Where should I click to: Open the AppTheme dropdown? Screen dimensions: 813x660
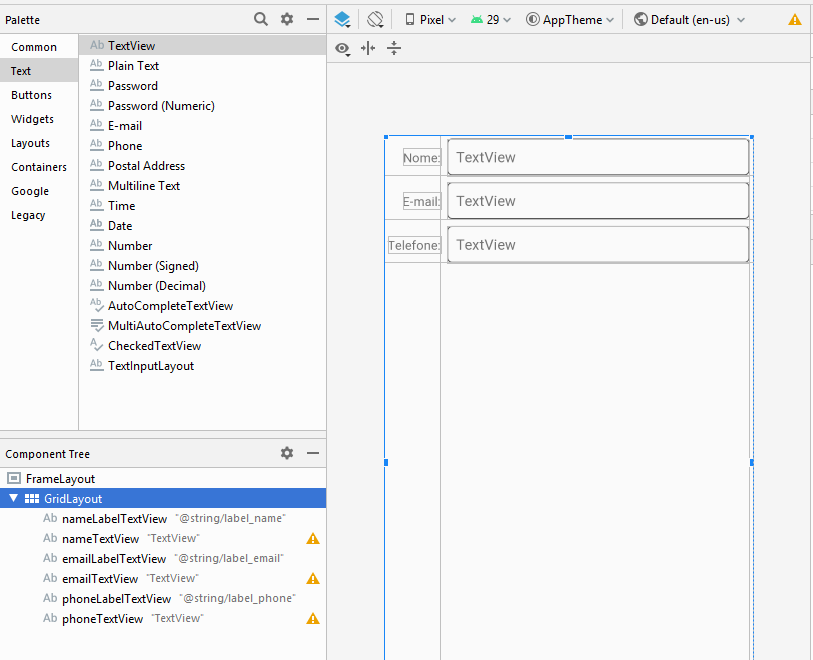(570, 19)
